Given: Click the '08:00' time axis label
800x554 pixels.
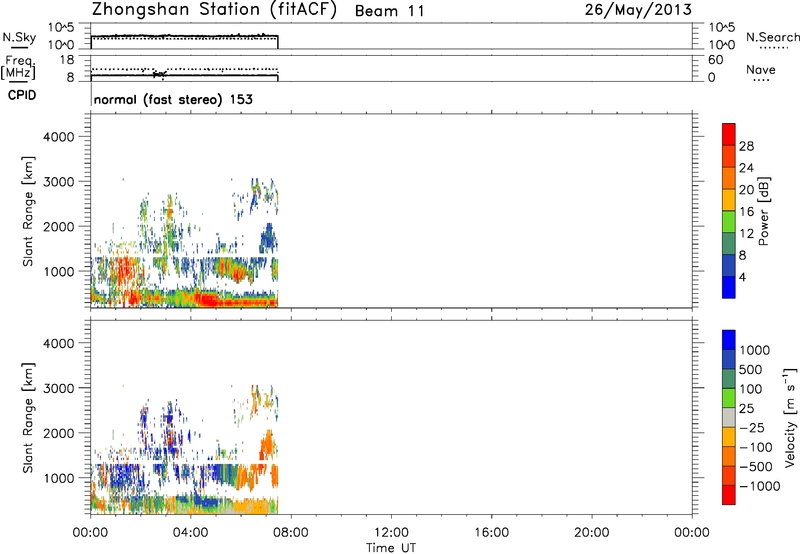Looking at the screenshot, I should pyautogui.click(x=291, y=533).
